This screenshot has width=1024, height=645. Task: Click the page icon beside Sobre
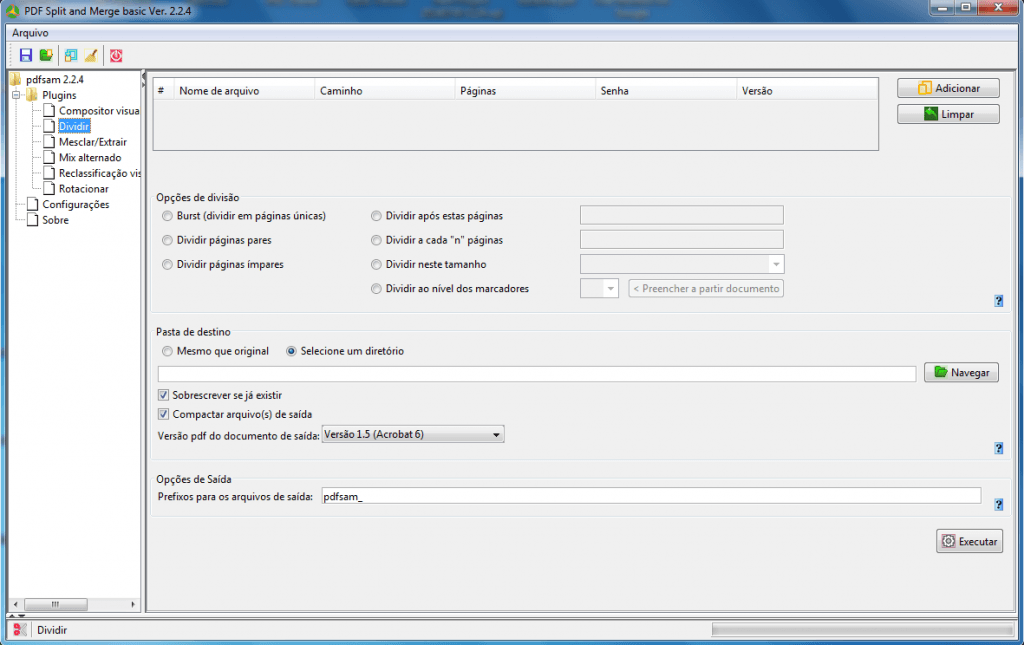[33, 220]
